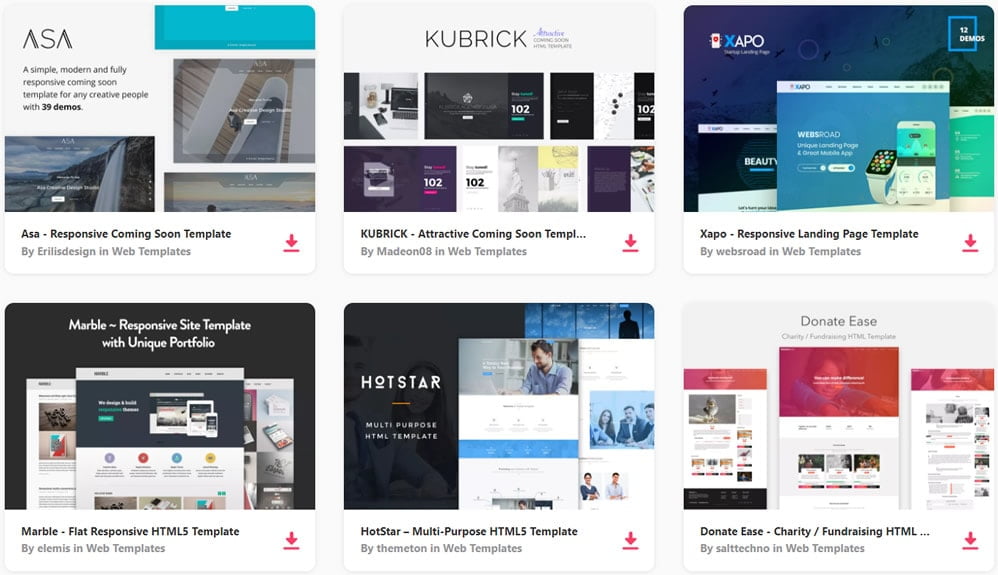The width and height of the screenshot is (998, 575).
Task: Click download icon for KUBRICK template
Action: (630, 243)
